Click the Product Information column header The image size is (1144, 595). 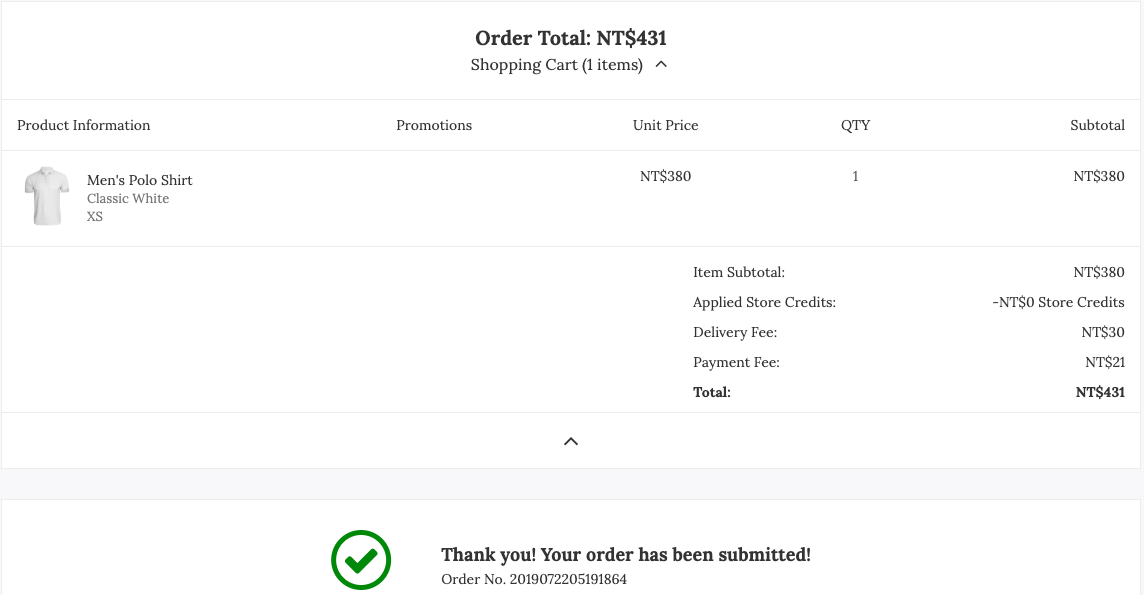click(84, 125)
